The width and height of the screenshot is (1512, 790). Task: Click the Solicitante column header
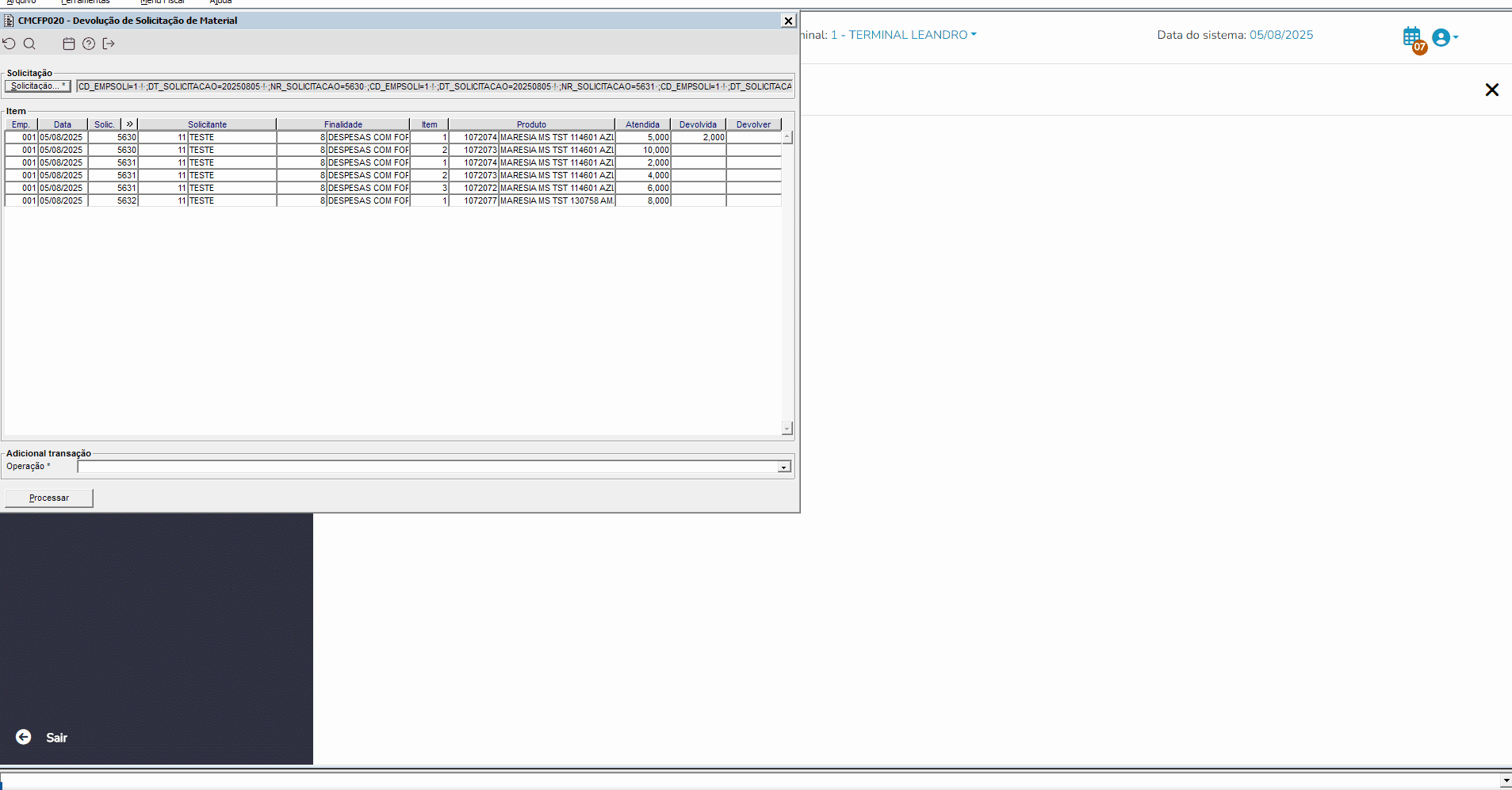(x=208, y=124)
